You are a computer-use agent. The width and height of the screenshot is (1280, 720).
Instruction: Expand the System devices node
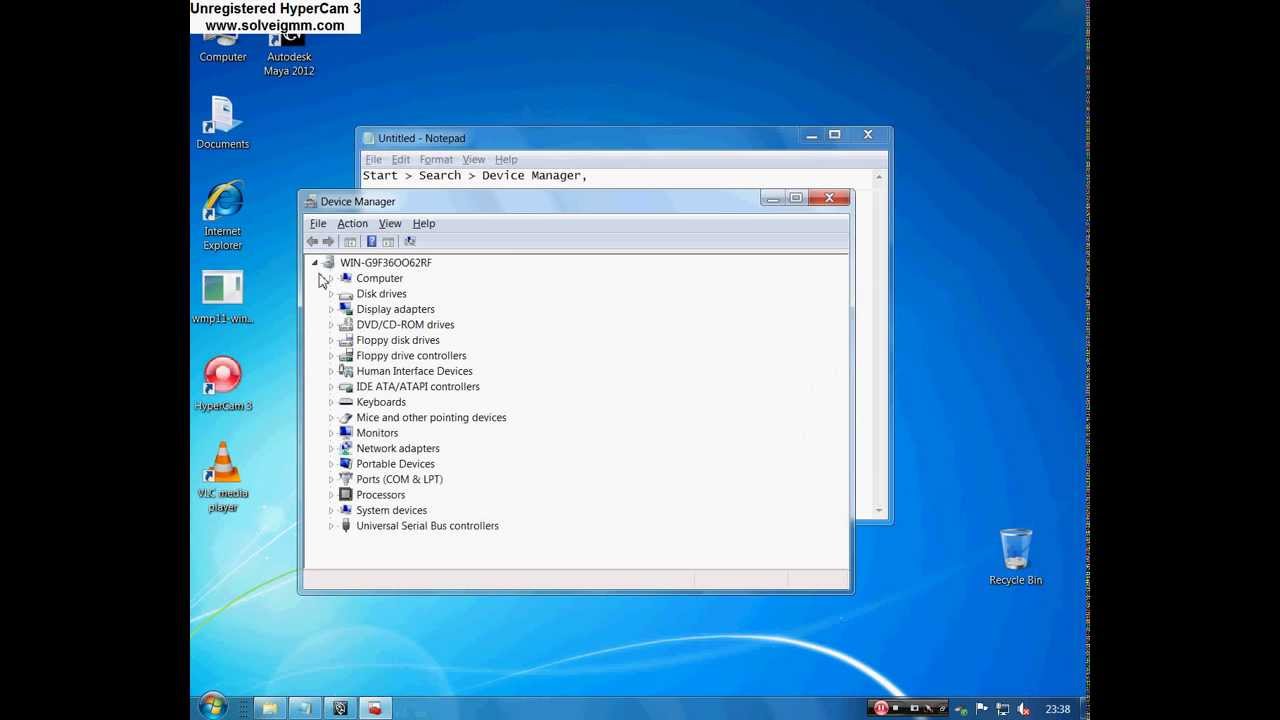(x=331, y=510)
